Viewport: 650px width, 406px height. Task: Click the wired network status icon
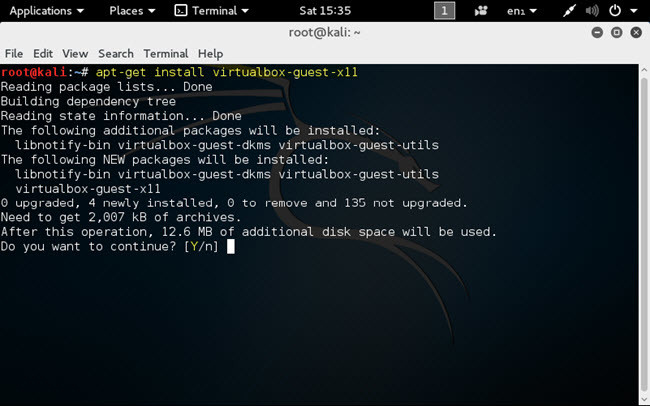click(x=569, y=11)
